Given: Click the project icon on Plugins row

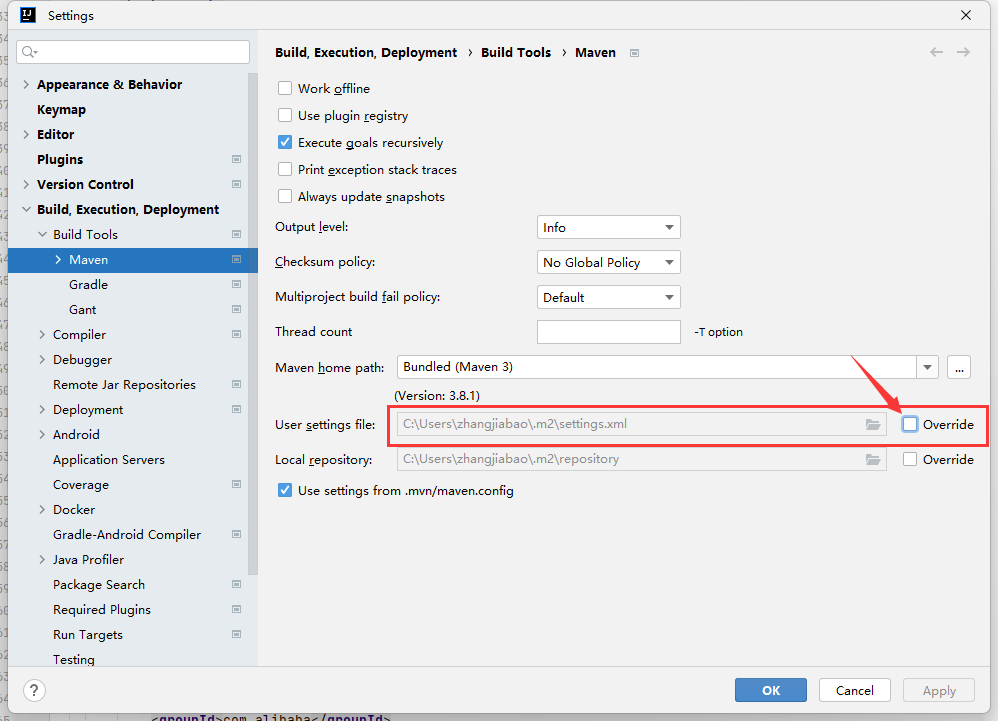Looking at the screenshot, I should tap(236, 159).
